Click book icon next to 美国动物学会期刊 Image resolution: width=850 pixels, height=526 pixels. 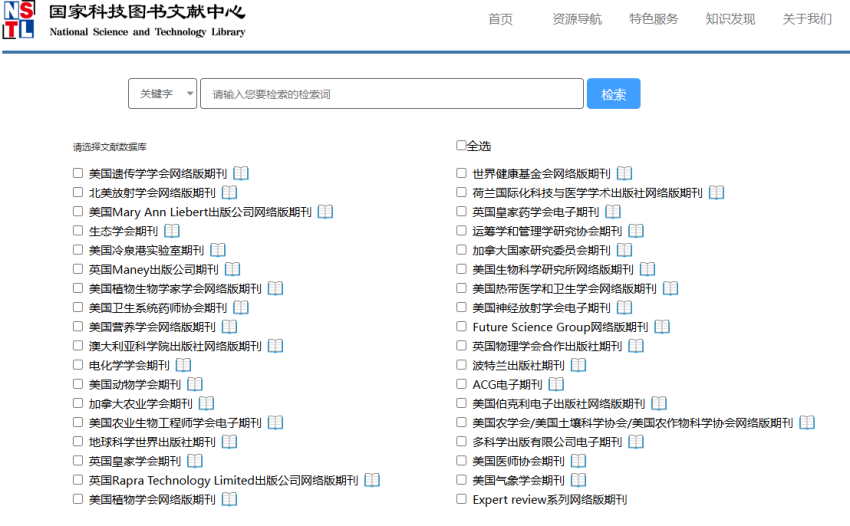195,384
